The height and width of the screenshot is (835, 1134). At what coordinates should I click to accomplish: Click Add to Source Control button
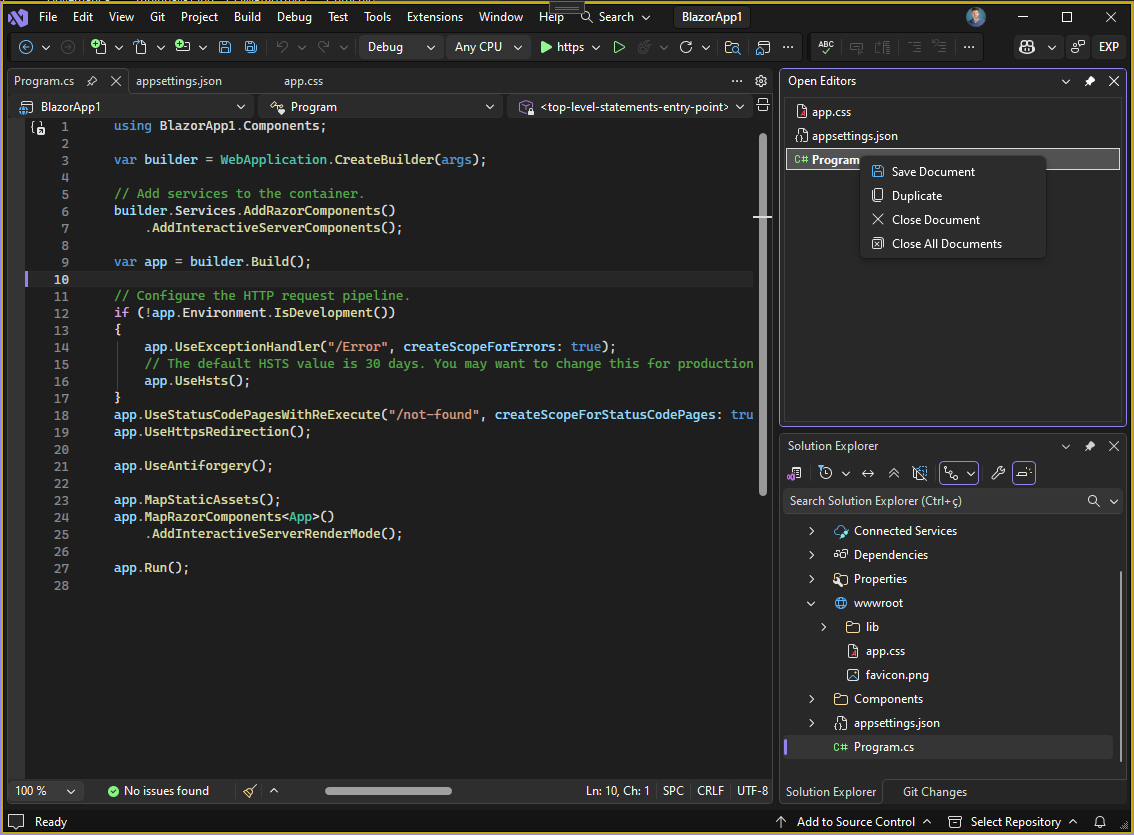pyautogui.click(x=854, y=822)
